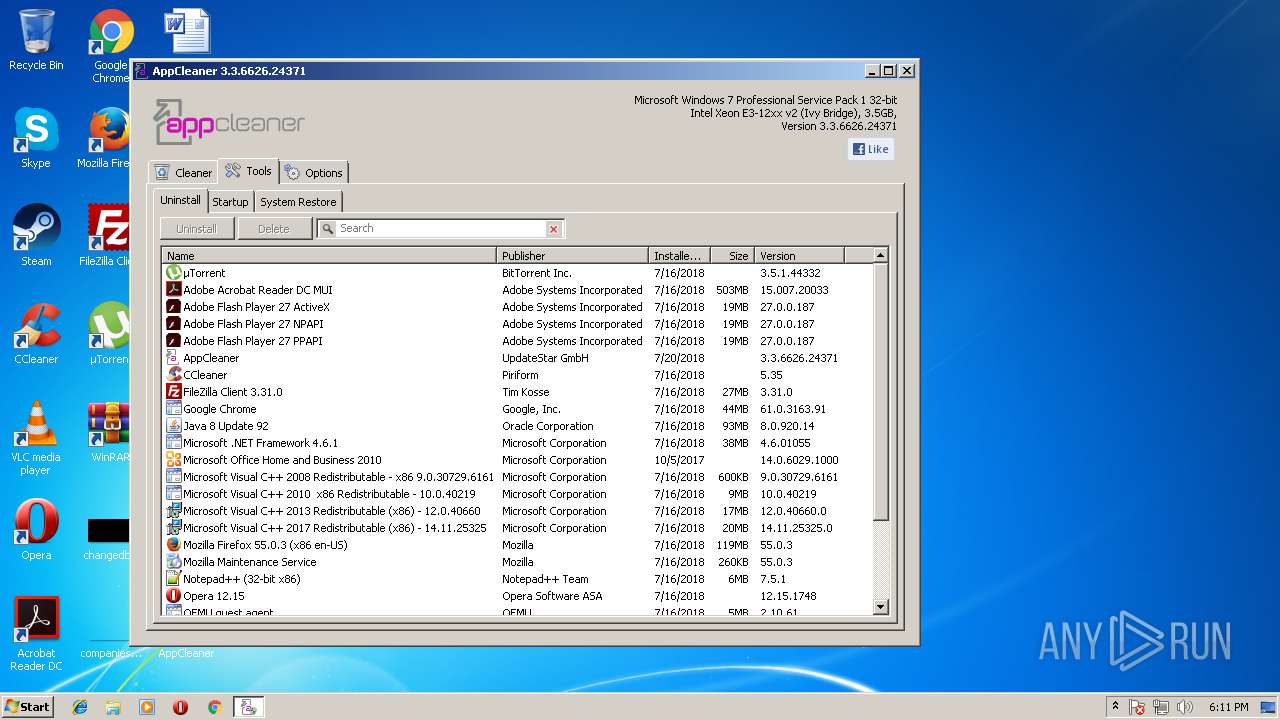This screenshot has height=720, width=1280.
Task: Click the Microsoft Office Home and Business icon
Action: coord(174,460)
